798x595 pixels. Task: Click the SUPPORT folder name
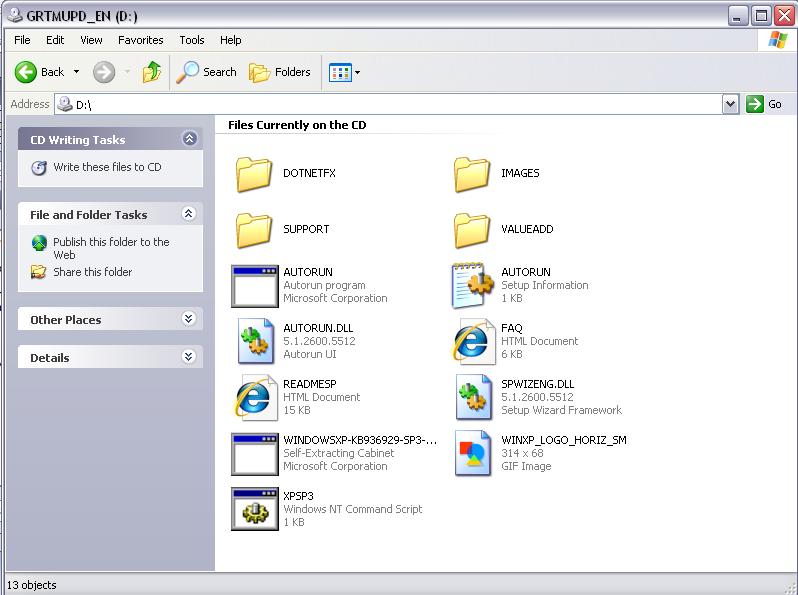point(306,229)
